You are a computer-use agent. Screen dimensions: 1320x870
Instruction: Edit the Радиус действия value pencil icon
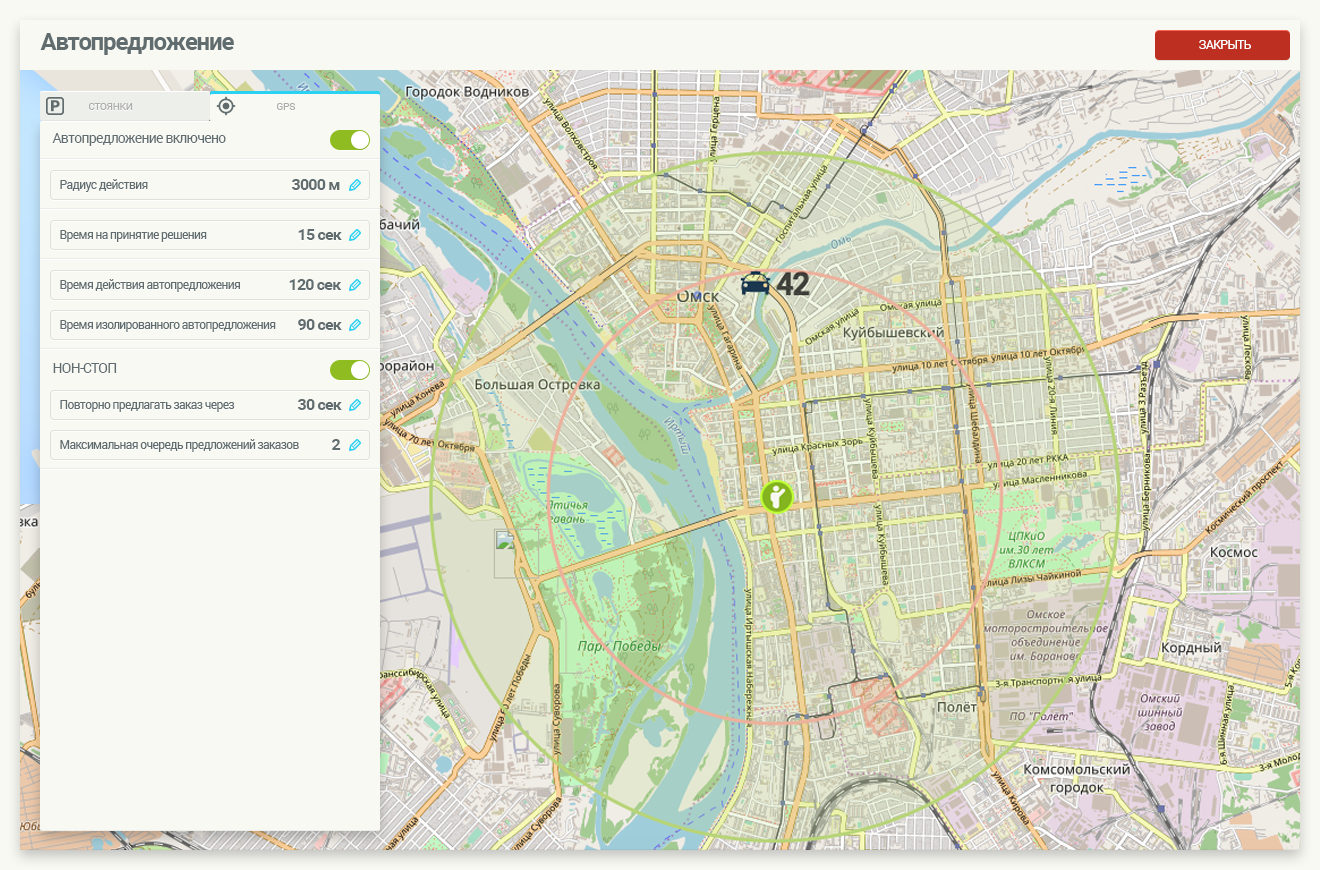[355, 185]
